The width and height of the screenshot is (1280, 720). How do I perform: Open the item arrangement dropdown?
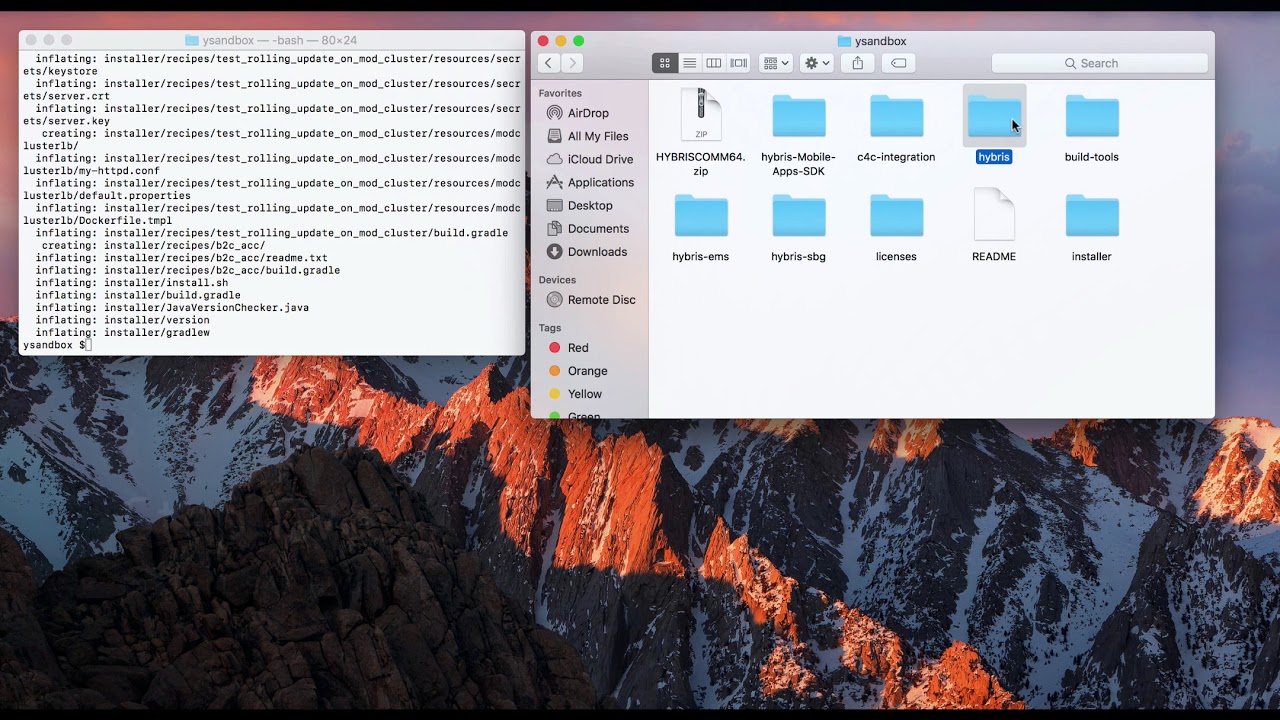tap(776, 63)
